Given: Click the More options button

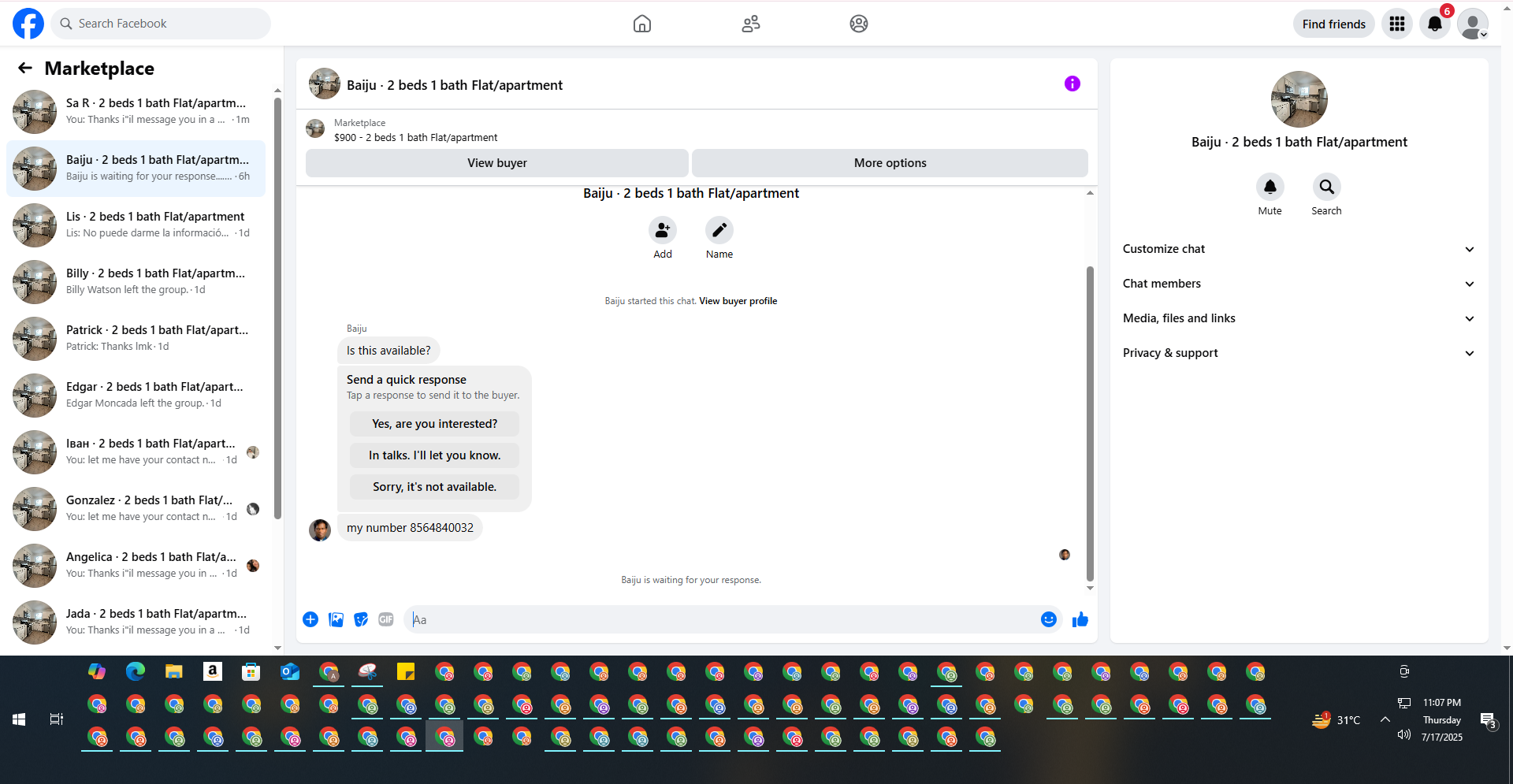Looking at the screenshot, I should [890, 163].
